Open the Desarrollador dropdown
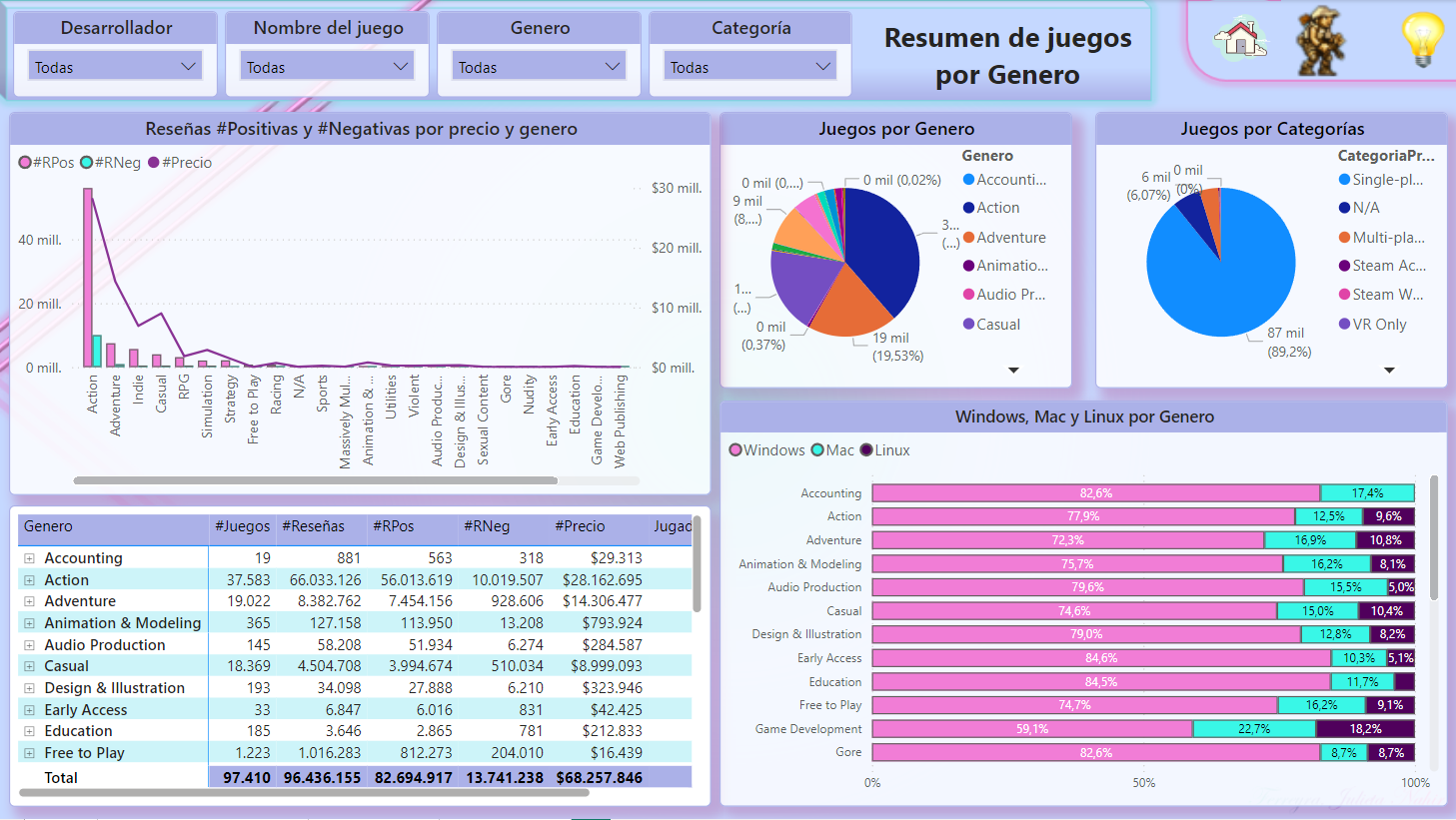This screenshot has width=1456, height=820. 115,67
